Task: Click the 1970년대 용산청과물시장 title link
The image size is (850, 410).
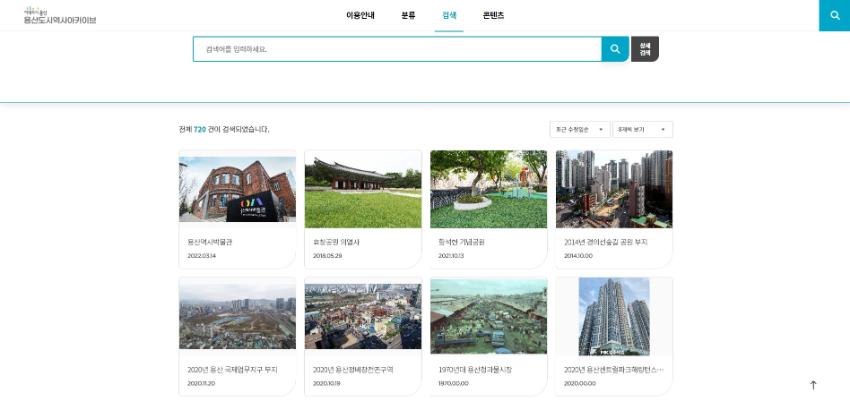Action: [x=475, y=369]
